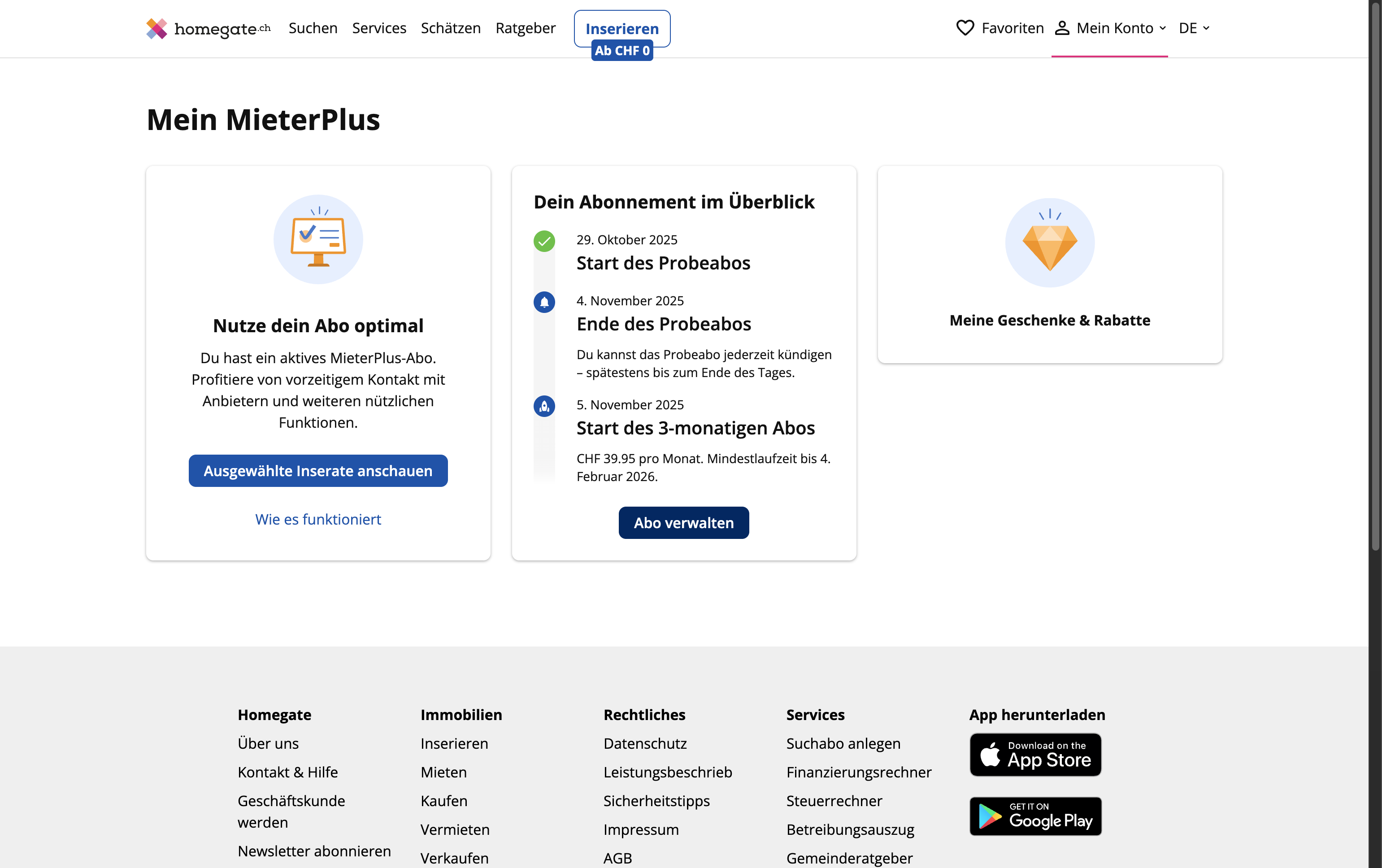Viewport: 1382px width, 868px height.
Task: Click the green checkmark timeline icon
Action: pyautogui.click(x=544, y=241)
